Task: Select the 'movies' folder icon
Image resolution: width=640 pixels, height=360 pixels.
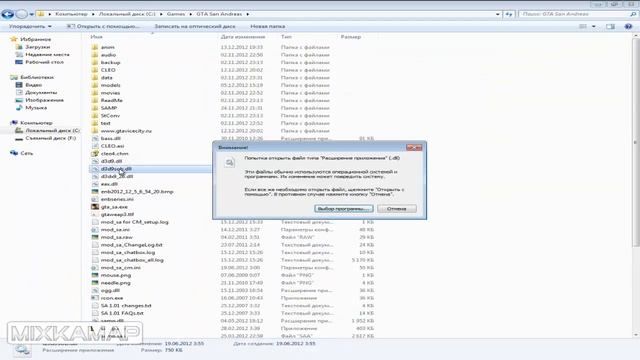Action: click(x=95, y=93)
